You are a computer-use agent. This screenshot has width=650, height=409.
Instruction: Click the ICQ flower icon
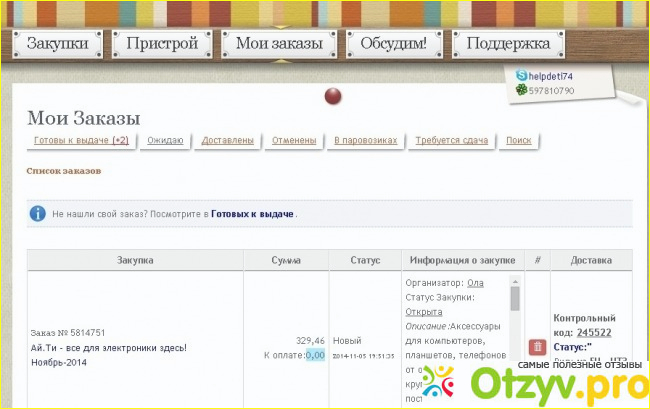pos(521,91)
